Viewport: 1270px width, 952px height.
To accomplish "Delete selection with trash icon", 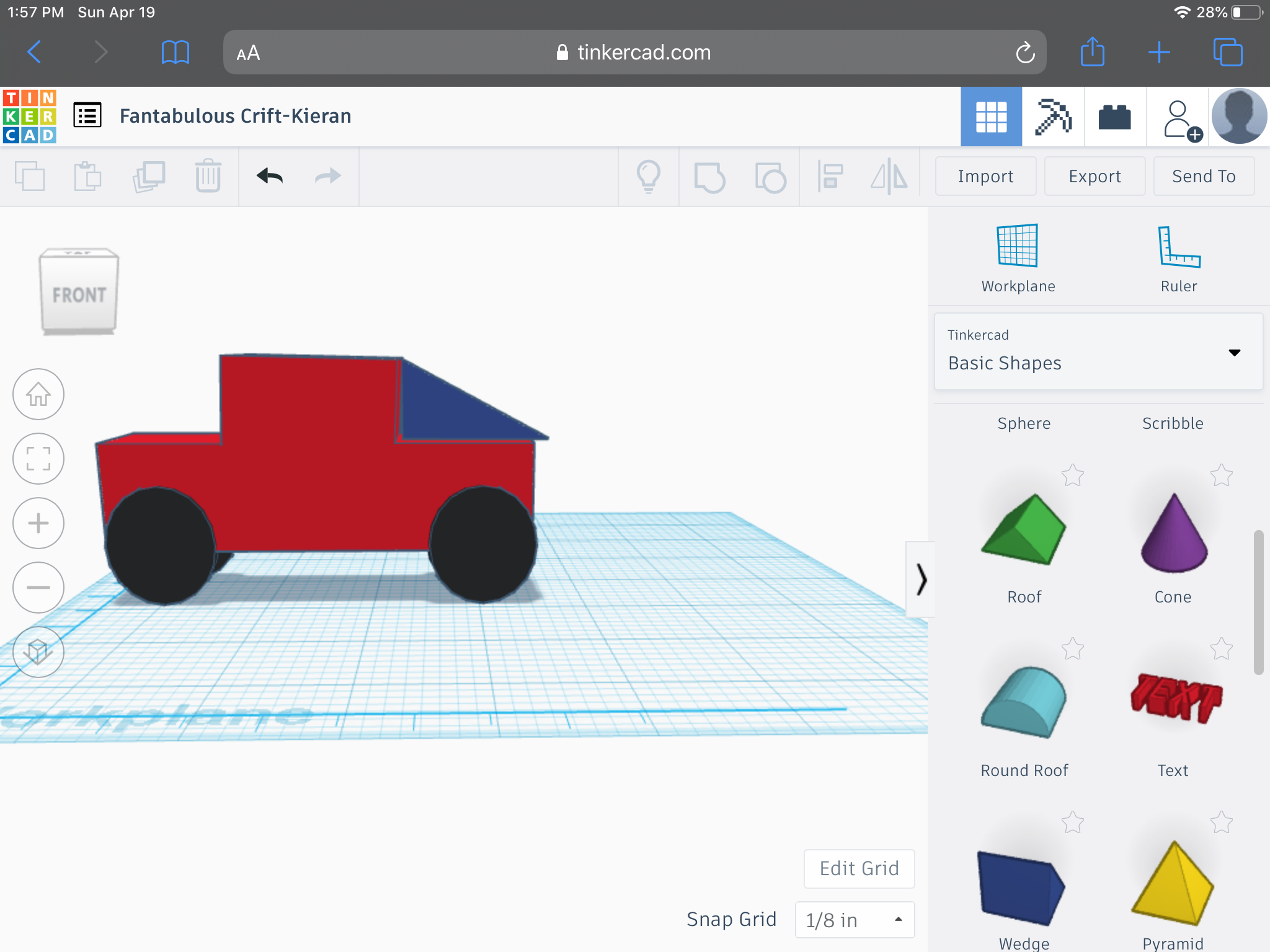I will pos(208,176).
